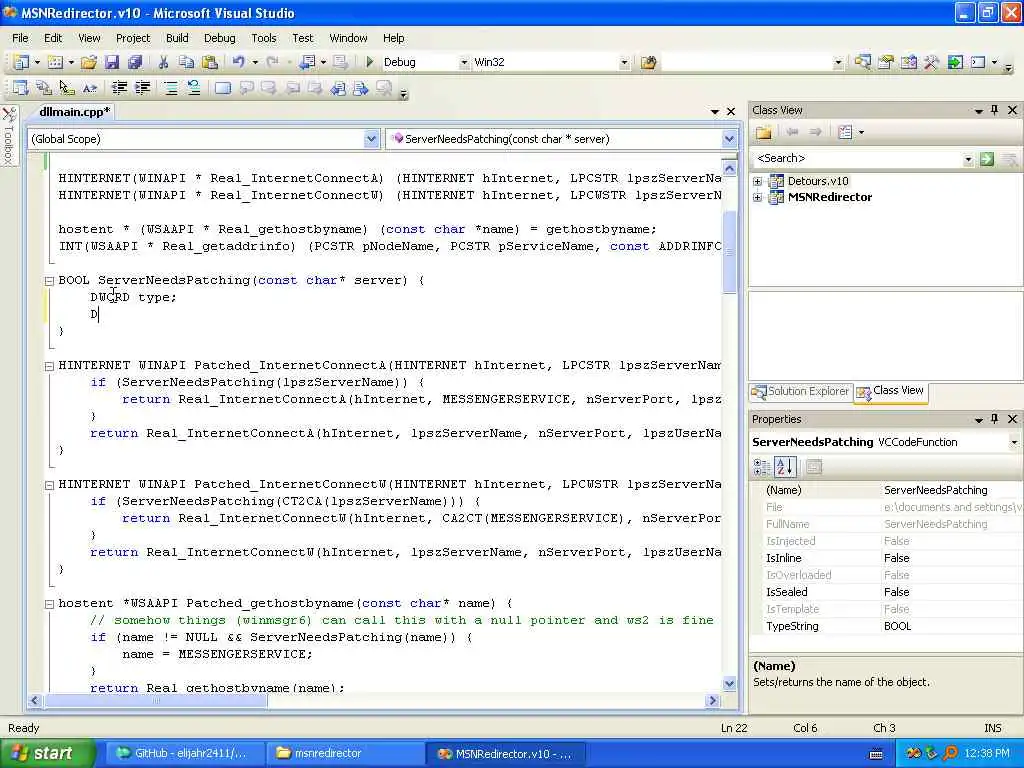Open Class View Settings icon
This screenshot has width=1024, height=768.
pyautogui.click(x=845, y=133)
